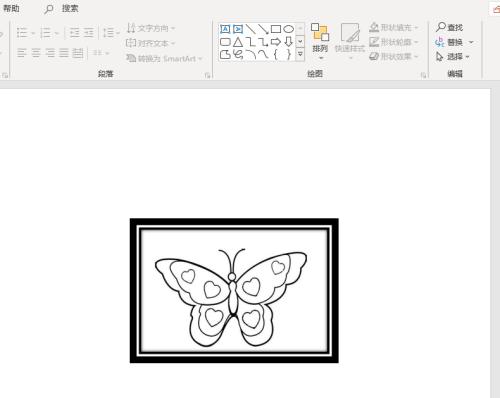The image size is (500, 398).
Task: Open the 绘图 group dialog launcher
Action: [423, 75]
